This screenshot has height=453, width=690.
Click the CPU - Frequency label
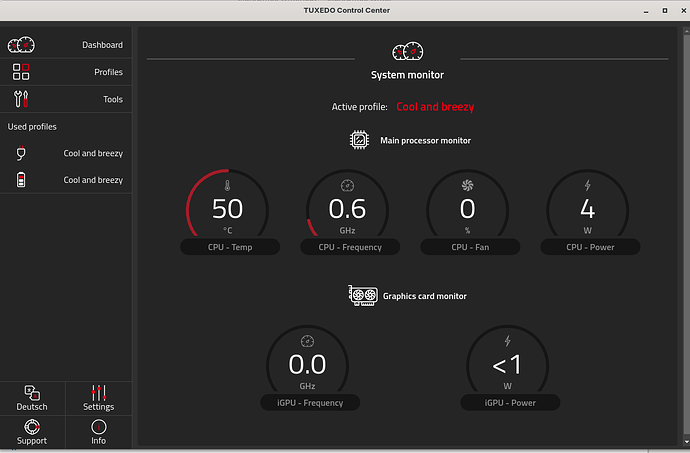click(350, 247)
